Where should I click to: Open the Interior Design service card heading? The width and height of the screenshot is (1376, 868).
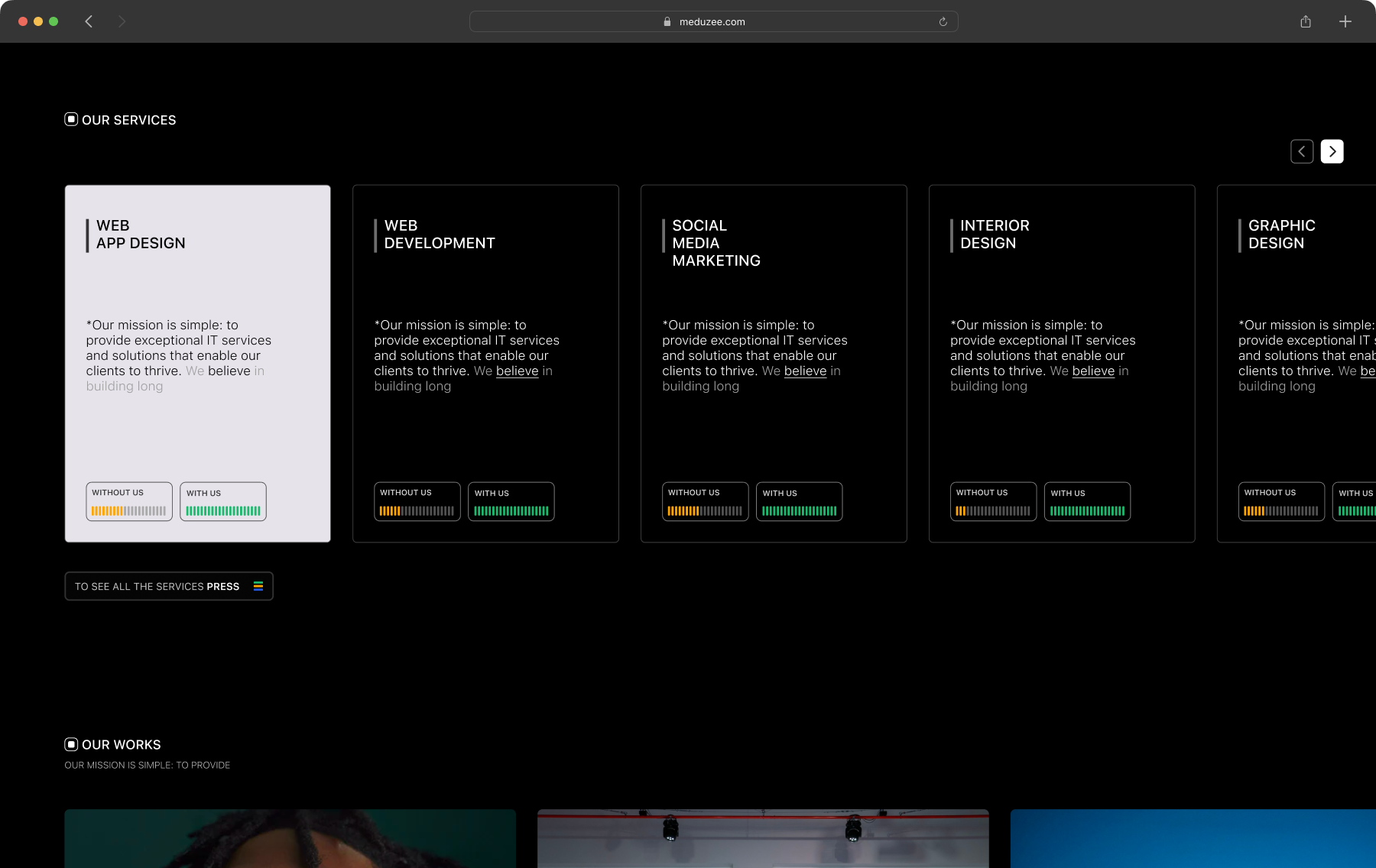pyautogui.click(x=995, y=235)
